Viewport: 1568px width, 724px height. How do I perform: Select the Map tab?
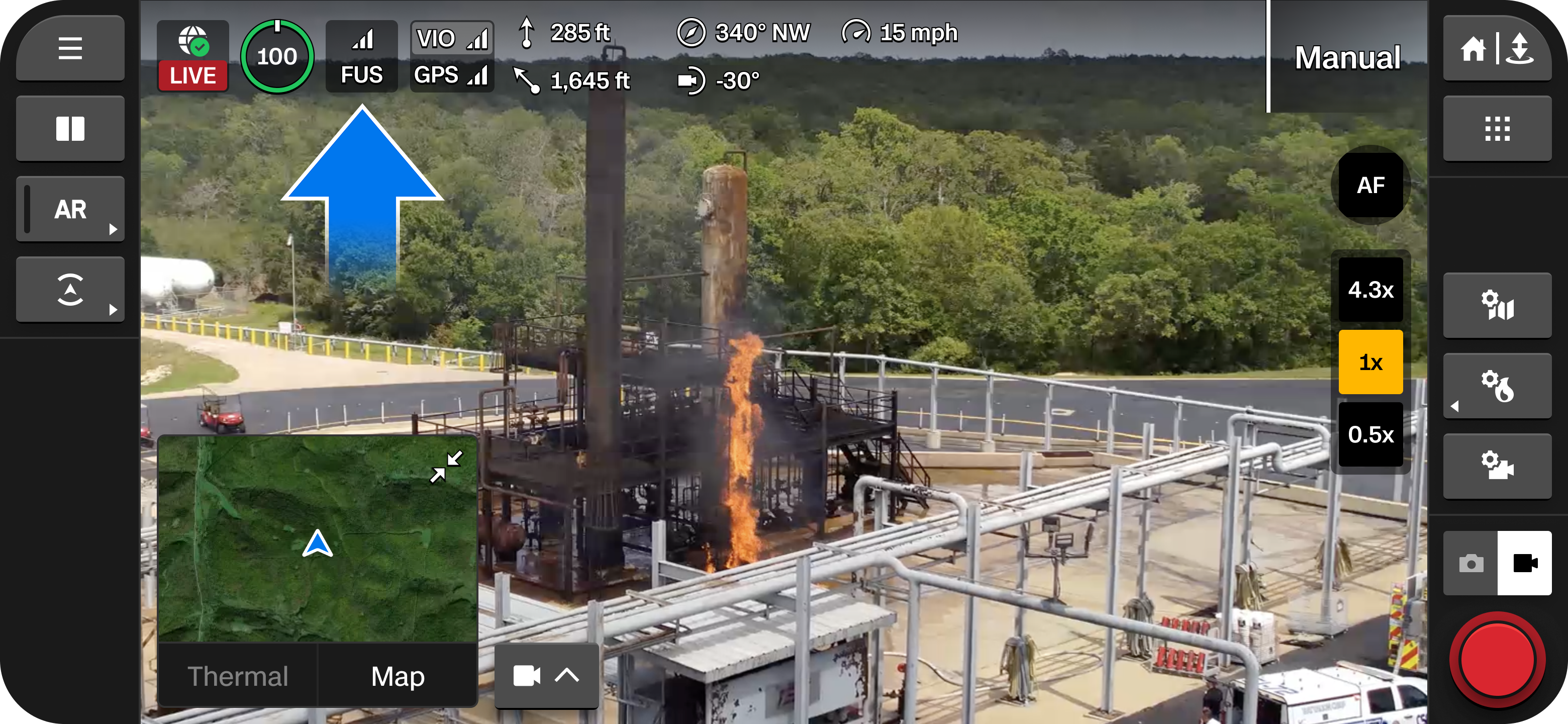coord(398,676)
